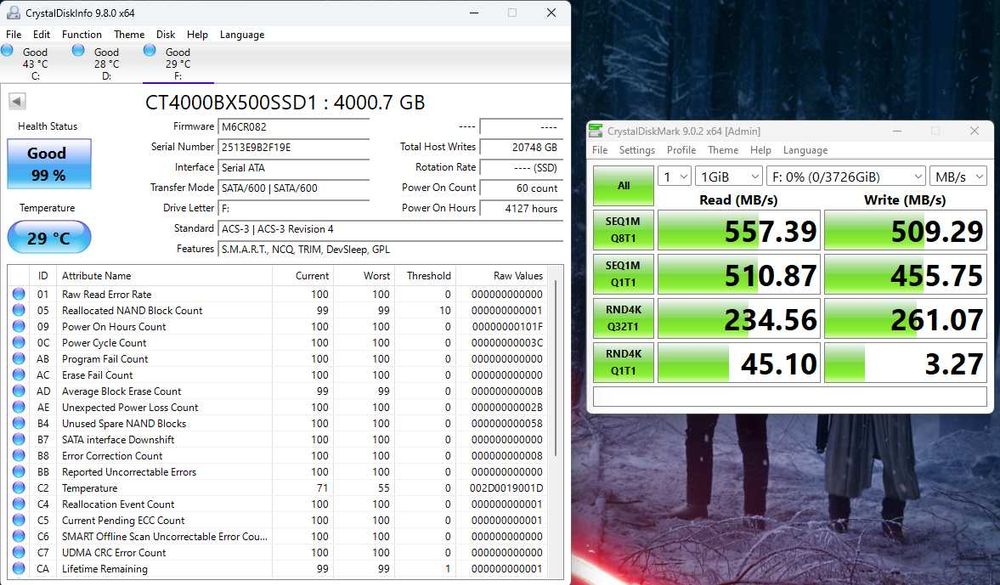Click the Current column header
Viewport: 1000px width, 585px height.
[303, 276]
